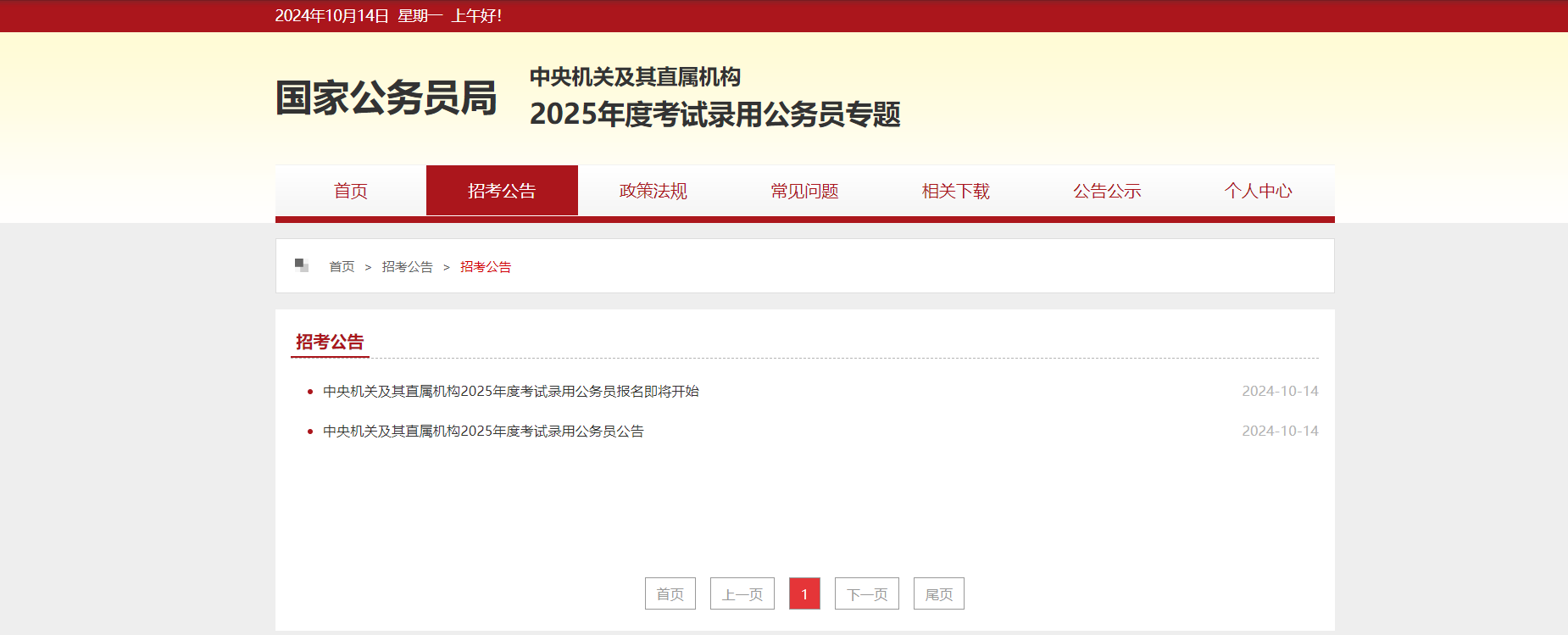
Task: Click the 首页 pagination button
Action: pos(670,593)
